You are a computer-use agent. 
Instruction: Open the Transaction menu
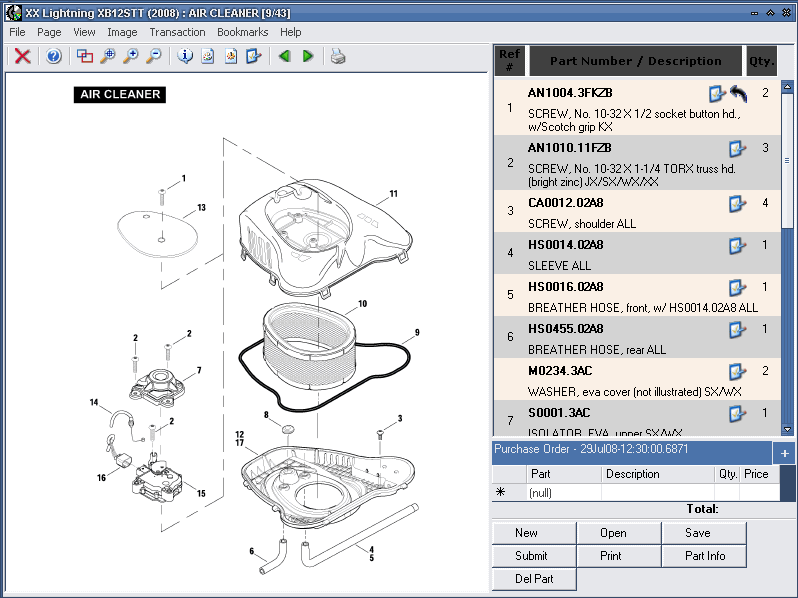pyautogui.click(x=177, y=32)
